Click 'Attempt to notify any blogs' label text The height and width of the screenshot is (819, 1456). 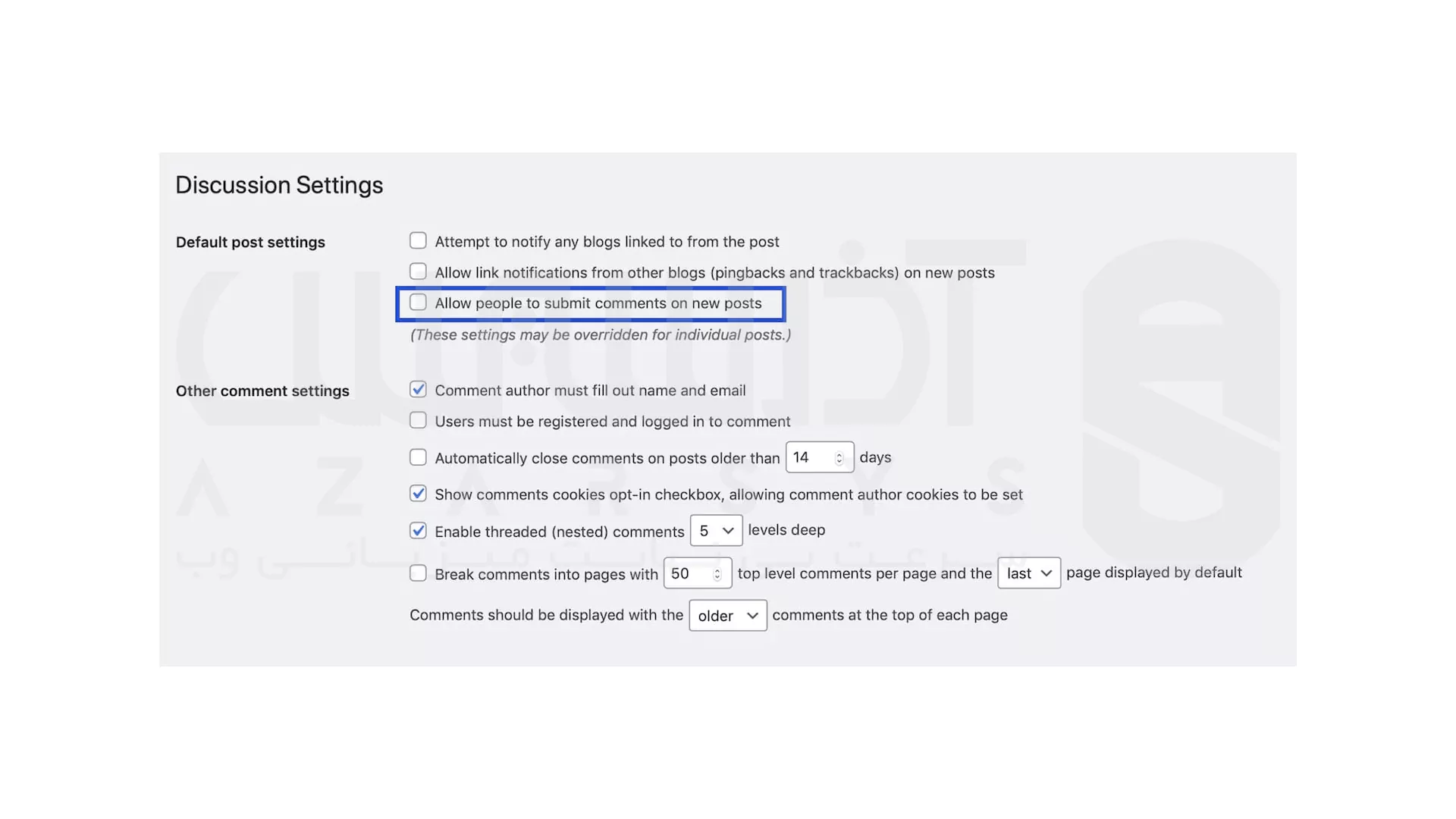tap(607, 242)
